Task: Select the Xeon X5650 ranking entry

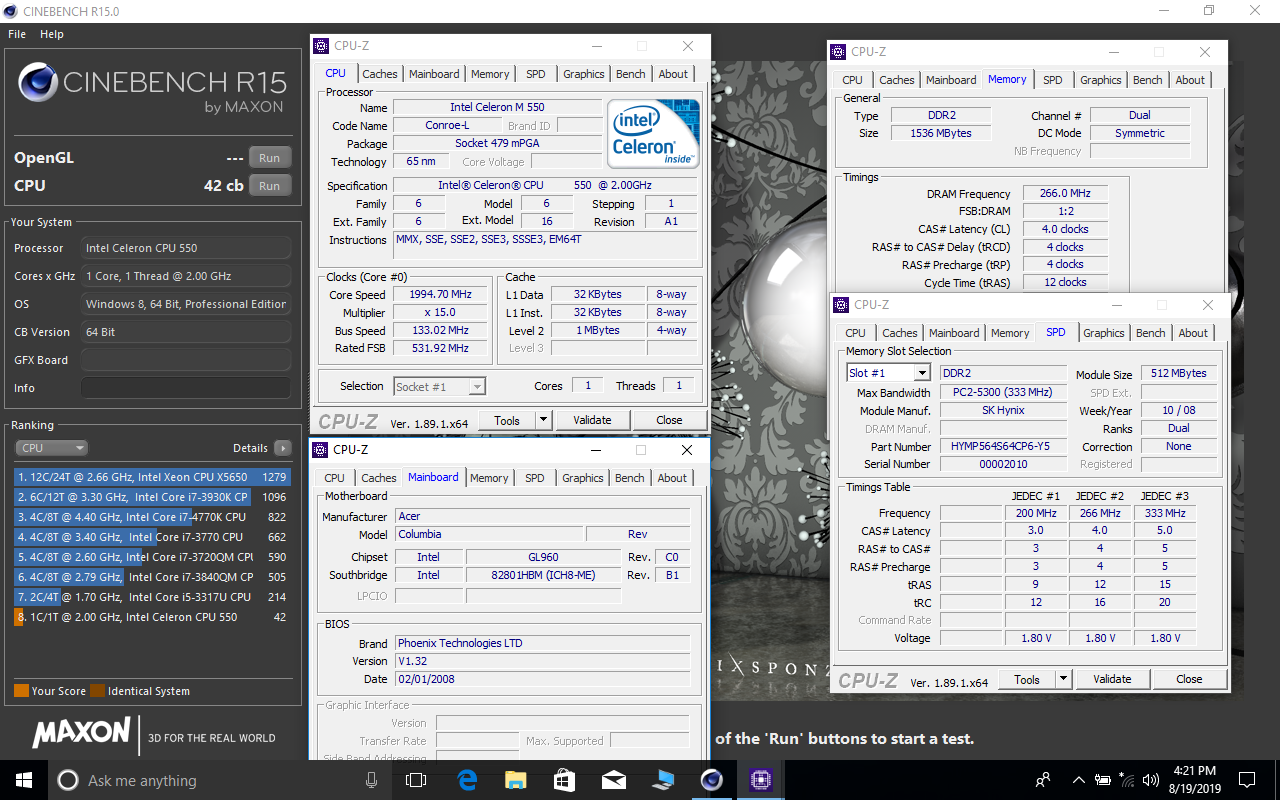Action: tap(152, 477)
